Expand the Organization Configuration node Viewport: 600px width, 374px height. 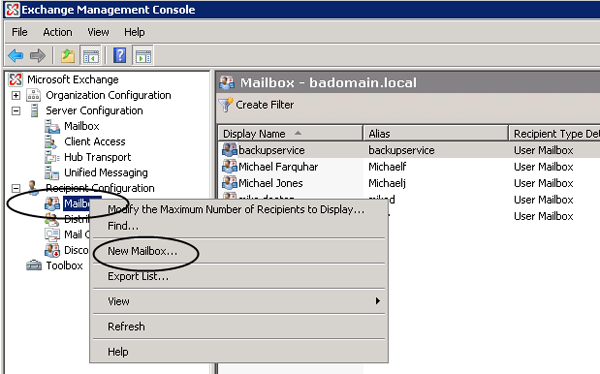point(16,95)
